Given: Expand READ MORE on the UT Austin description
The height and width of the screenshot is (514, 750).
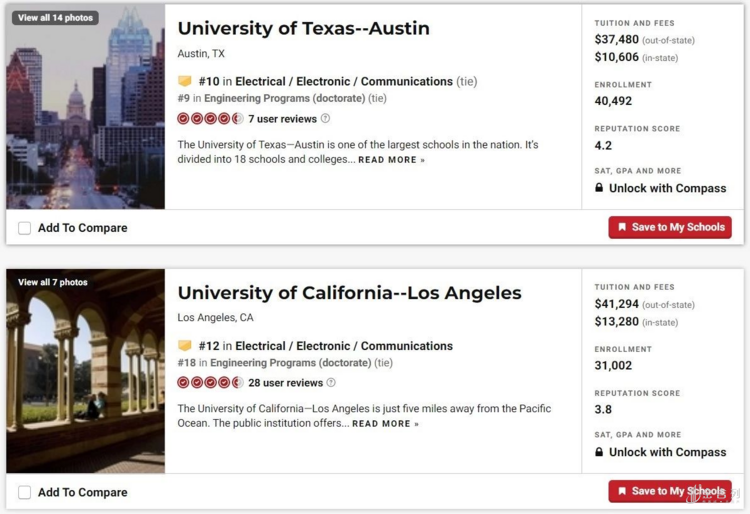Looking at the screenshot, I should pyautogui.click(x=391, y=160).
